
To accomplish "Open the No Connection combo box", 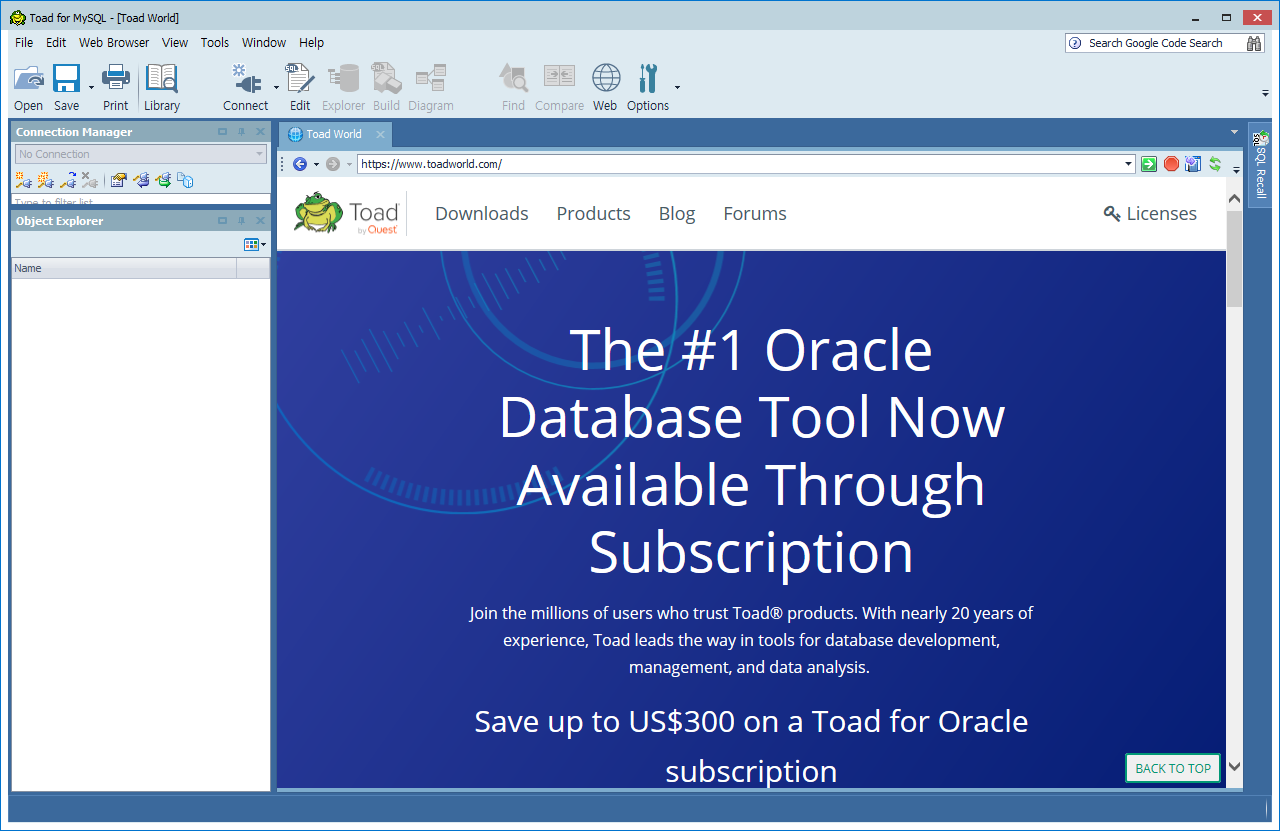I will (141, 154).
